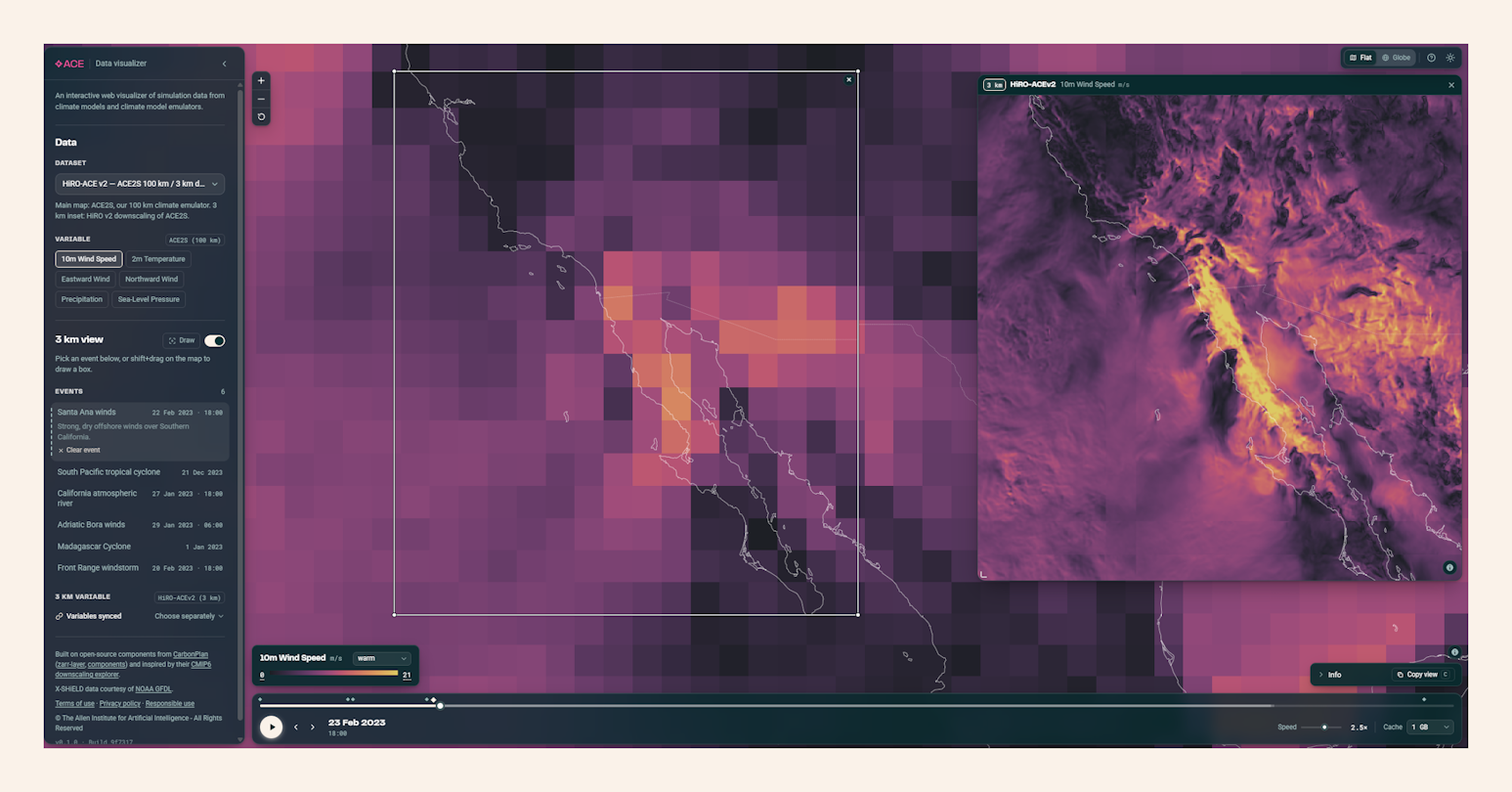
Task: Toggle the 3 km view switch
Action: [214, 340]
